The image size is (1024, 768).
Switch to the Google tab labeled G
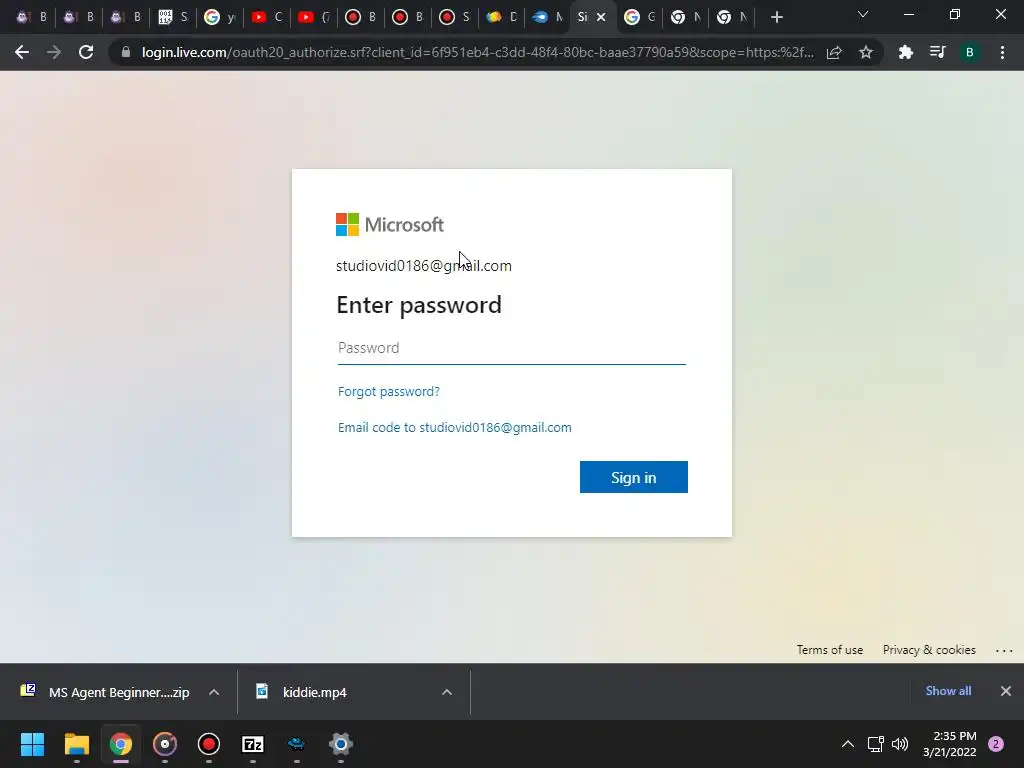click(x=640, y=17)
